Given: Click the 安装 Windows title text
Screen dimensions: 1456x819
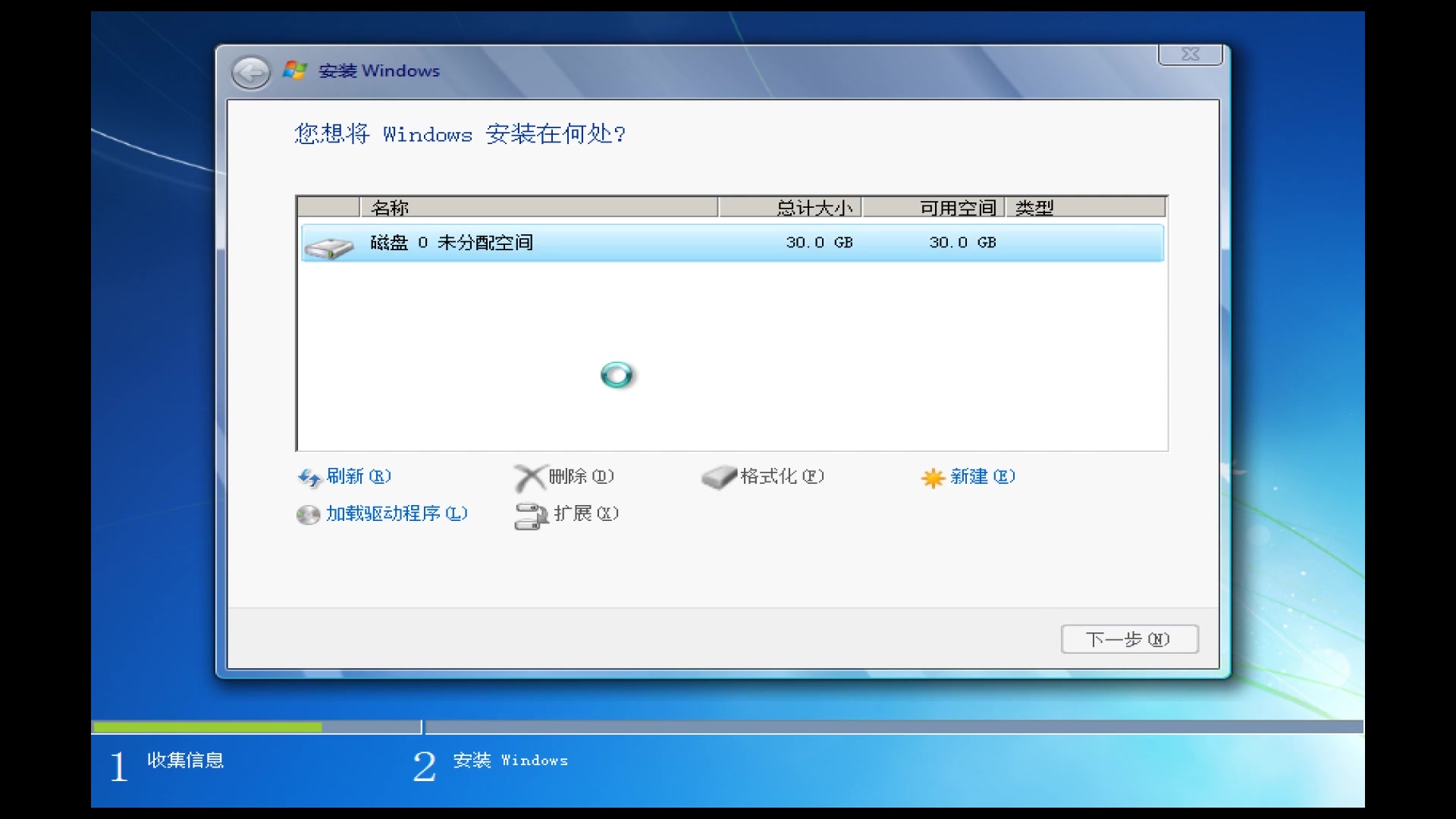Looking at the screenshot, I should pyautogui.click(x=379, y=71).
